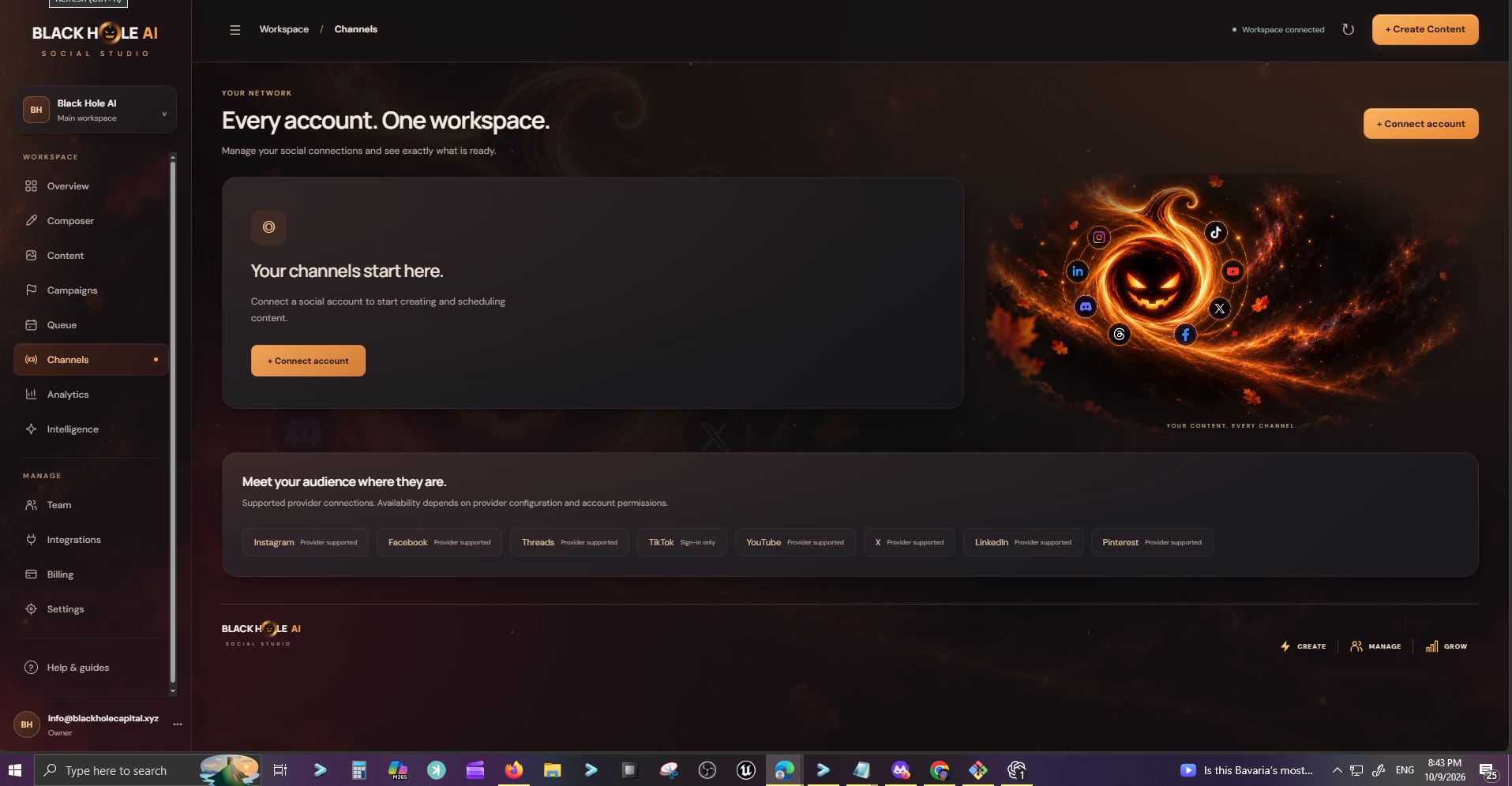Open the Content section
Image resolution: width=1512 pixels, height=786 pixels.
[x=91, y=256]
